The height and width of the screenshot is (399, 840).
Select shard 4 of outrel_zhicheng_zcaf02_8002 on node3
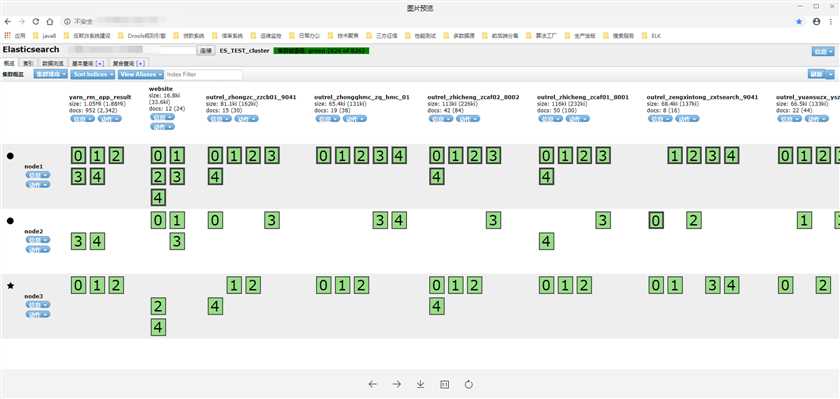[437, 306]
